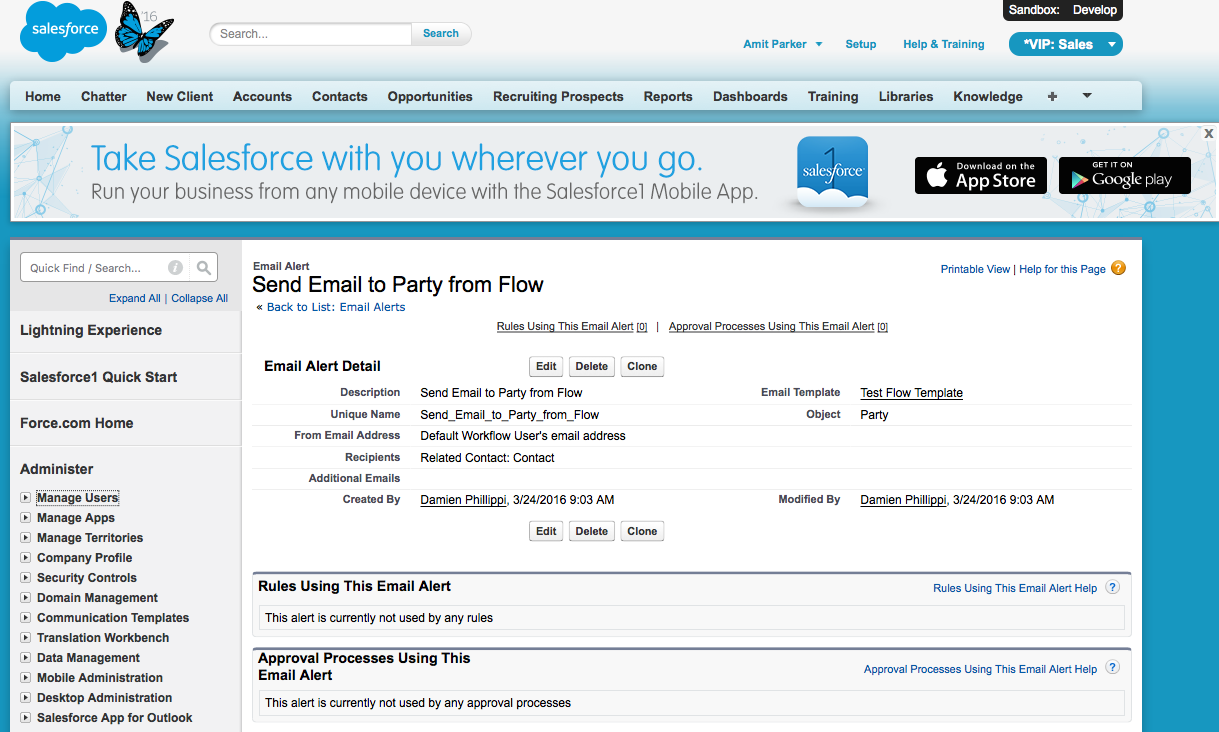Expand the Communication Templates tree node
Viewport: 1219px width, 732px height.
[26, 618]
